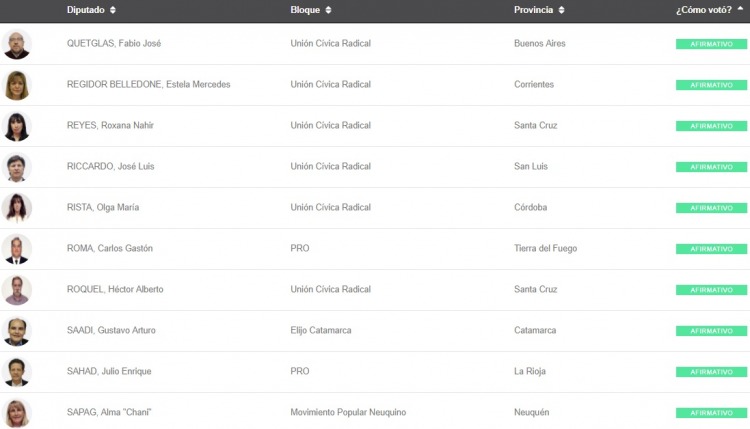Sort by ¿Cómo votó? column
Screen dimensions: 750x429
(x=709, y=10)
